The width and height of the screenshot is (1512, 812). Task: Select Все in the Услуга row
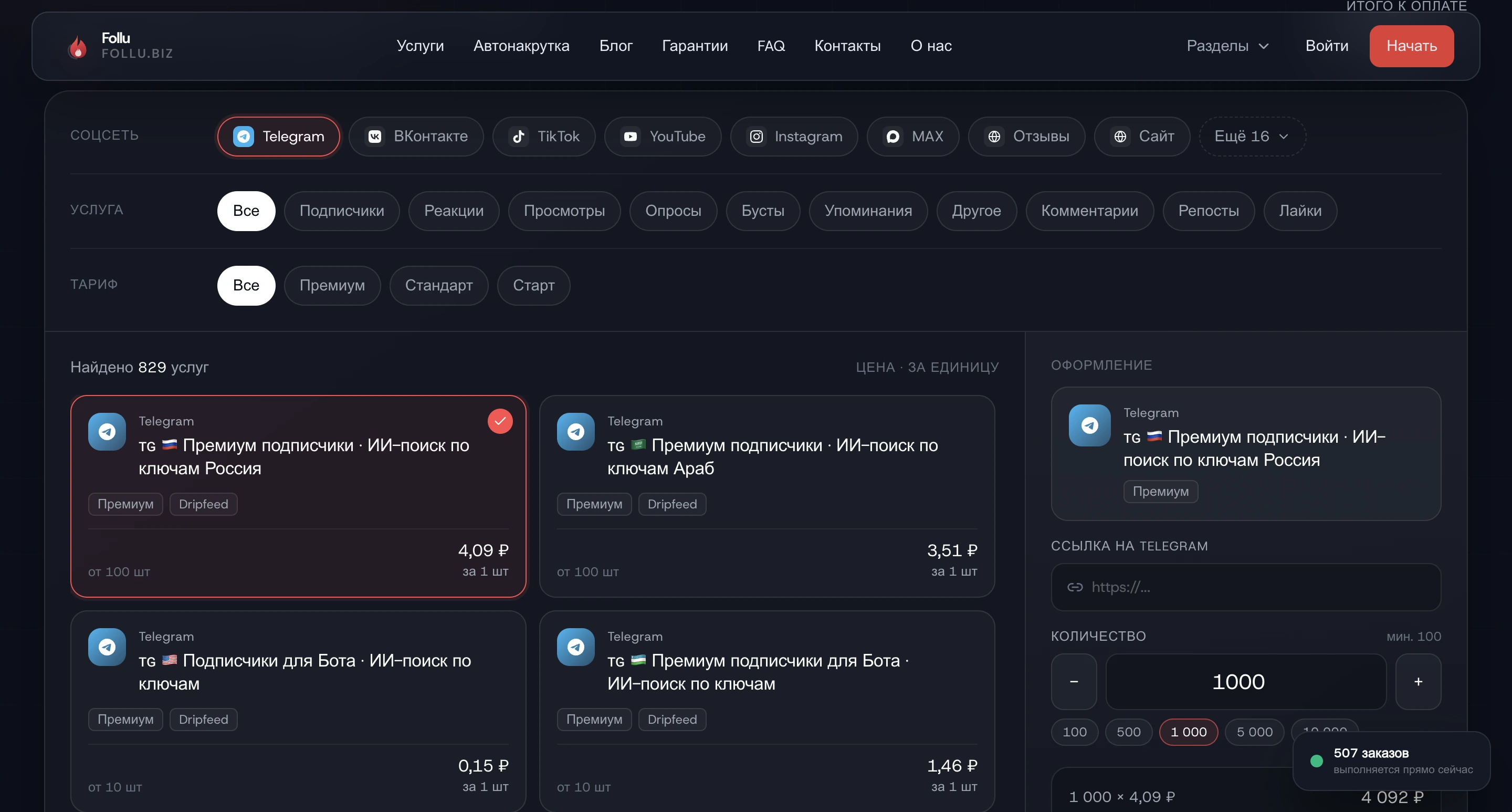246,211
